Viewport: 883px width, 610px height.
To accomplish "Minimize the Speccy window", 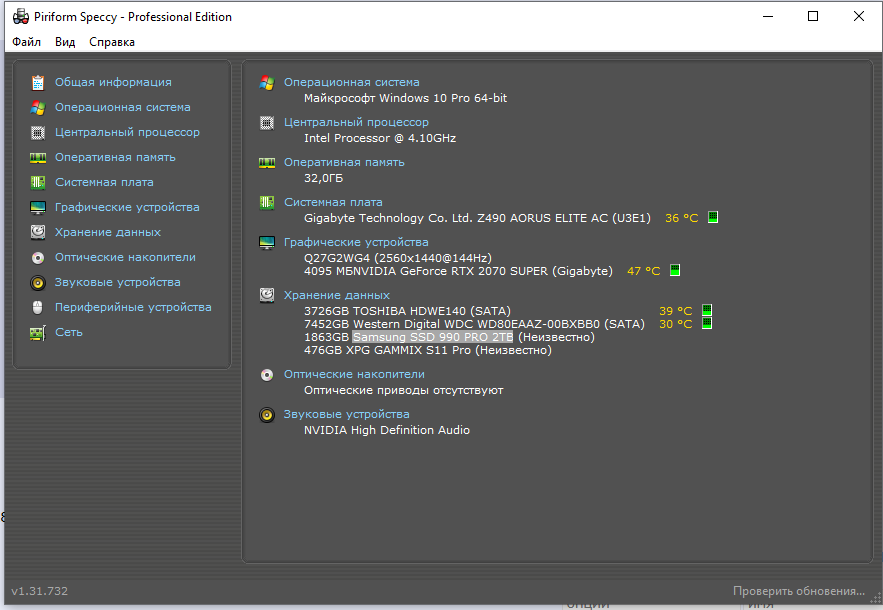I will pos(768,16).
